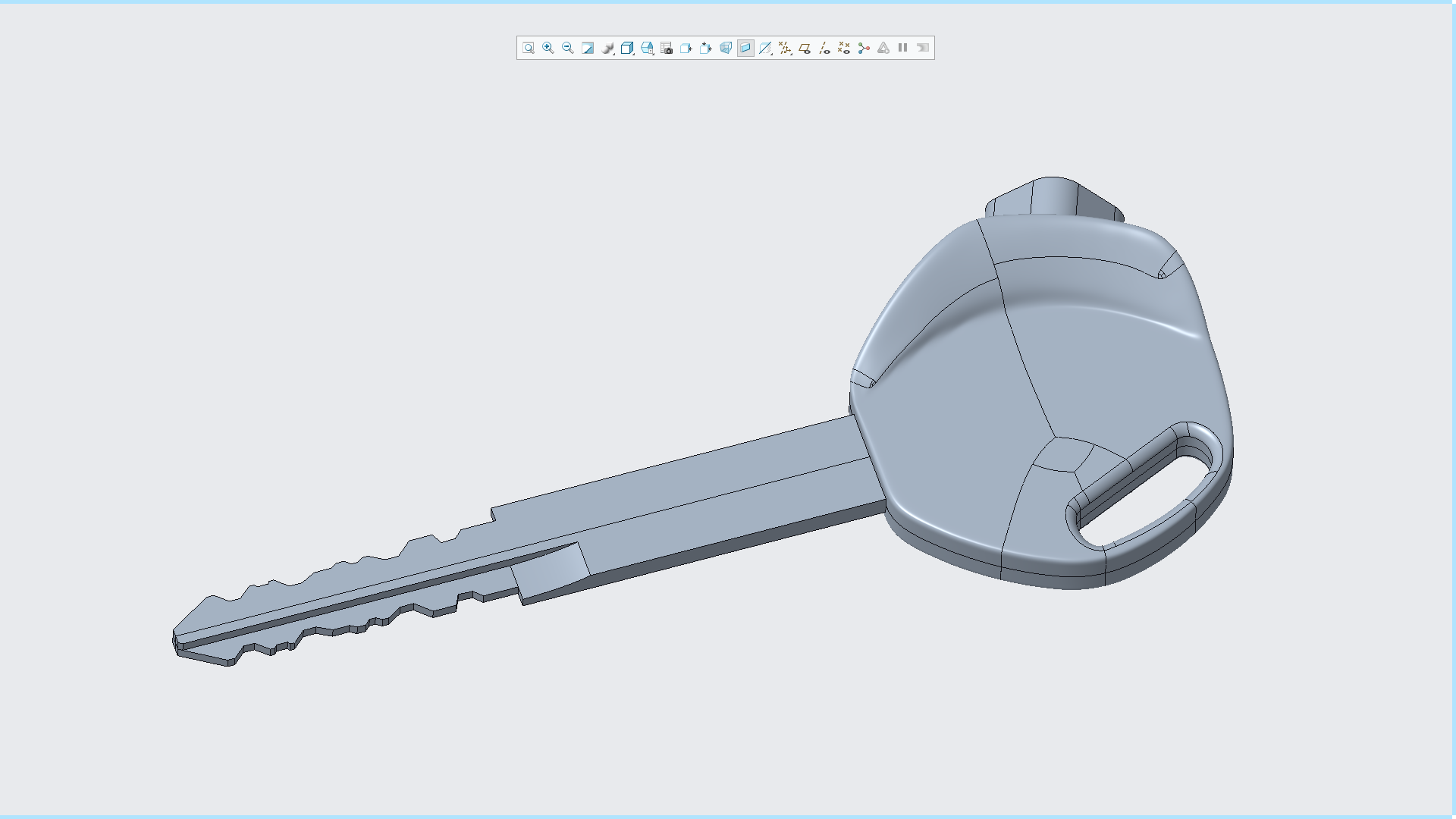This screenshot has height=819, width=1456.
Task: Toggle datum plane display eye icon
Action: point(805,48)
